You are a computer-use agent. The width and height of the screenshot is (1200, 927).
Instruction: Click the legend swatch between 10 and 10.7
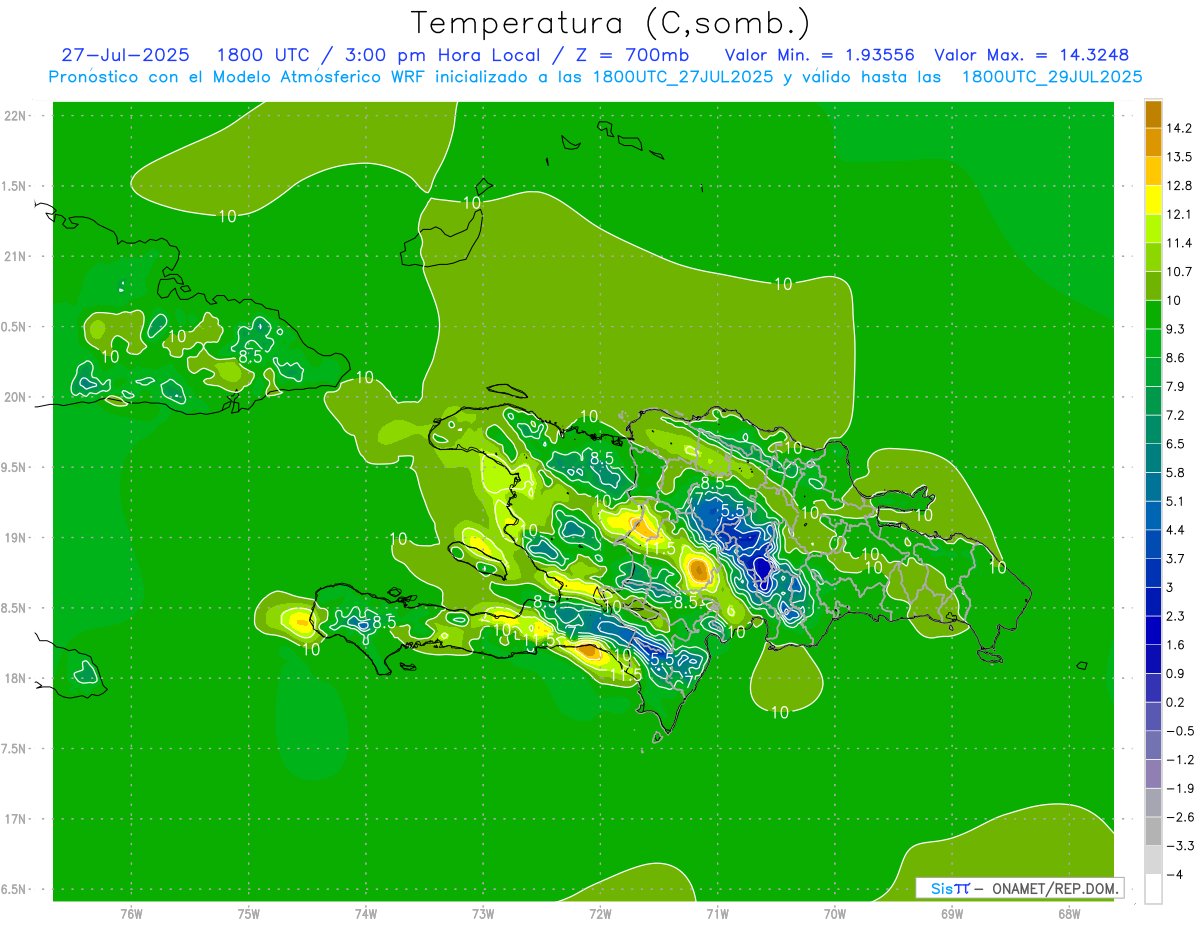1153,286
